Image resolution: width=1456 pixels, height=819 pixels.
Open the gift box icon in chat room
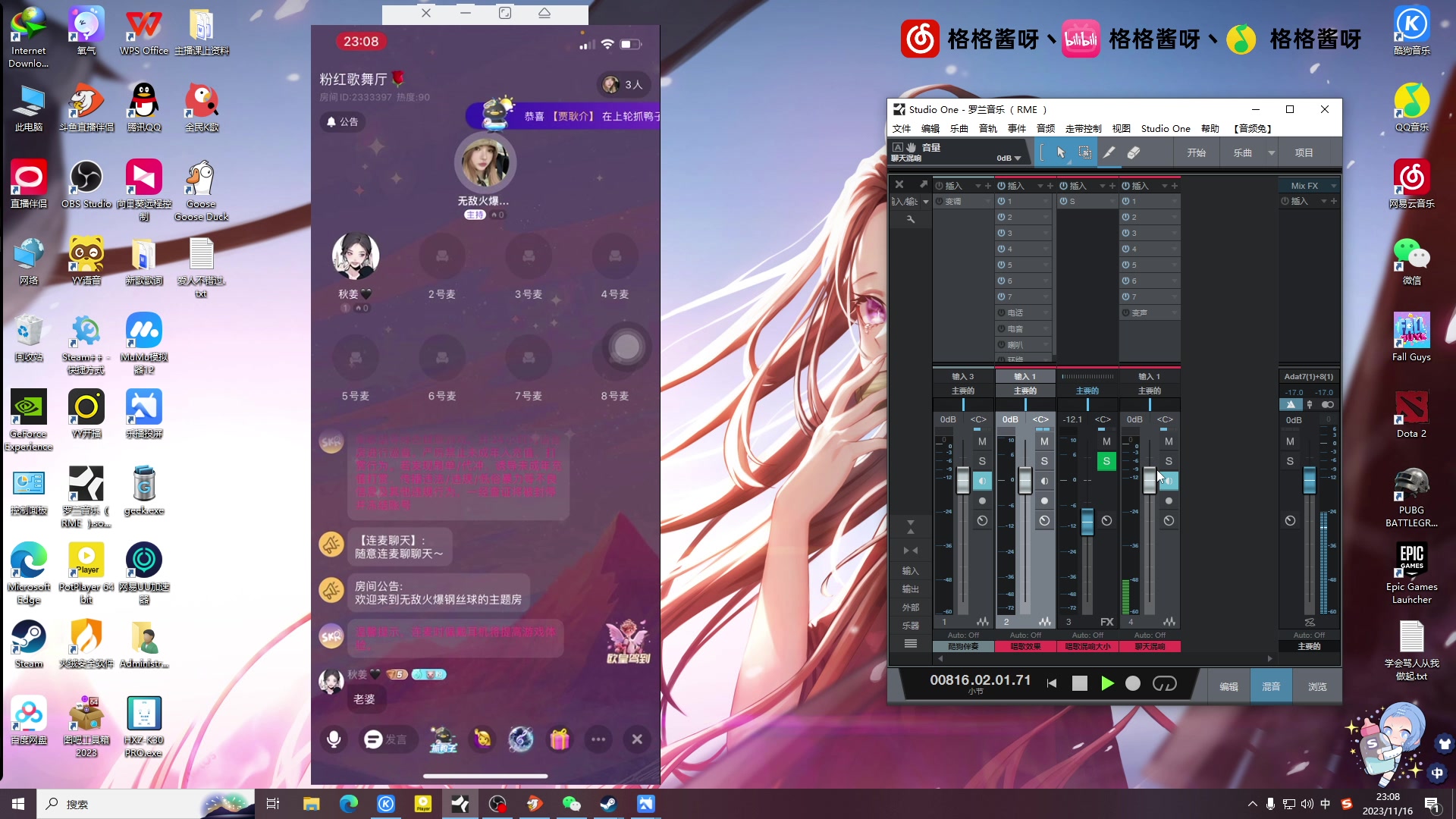click(x=560, y=739)
